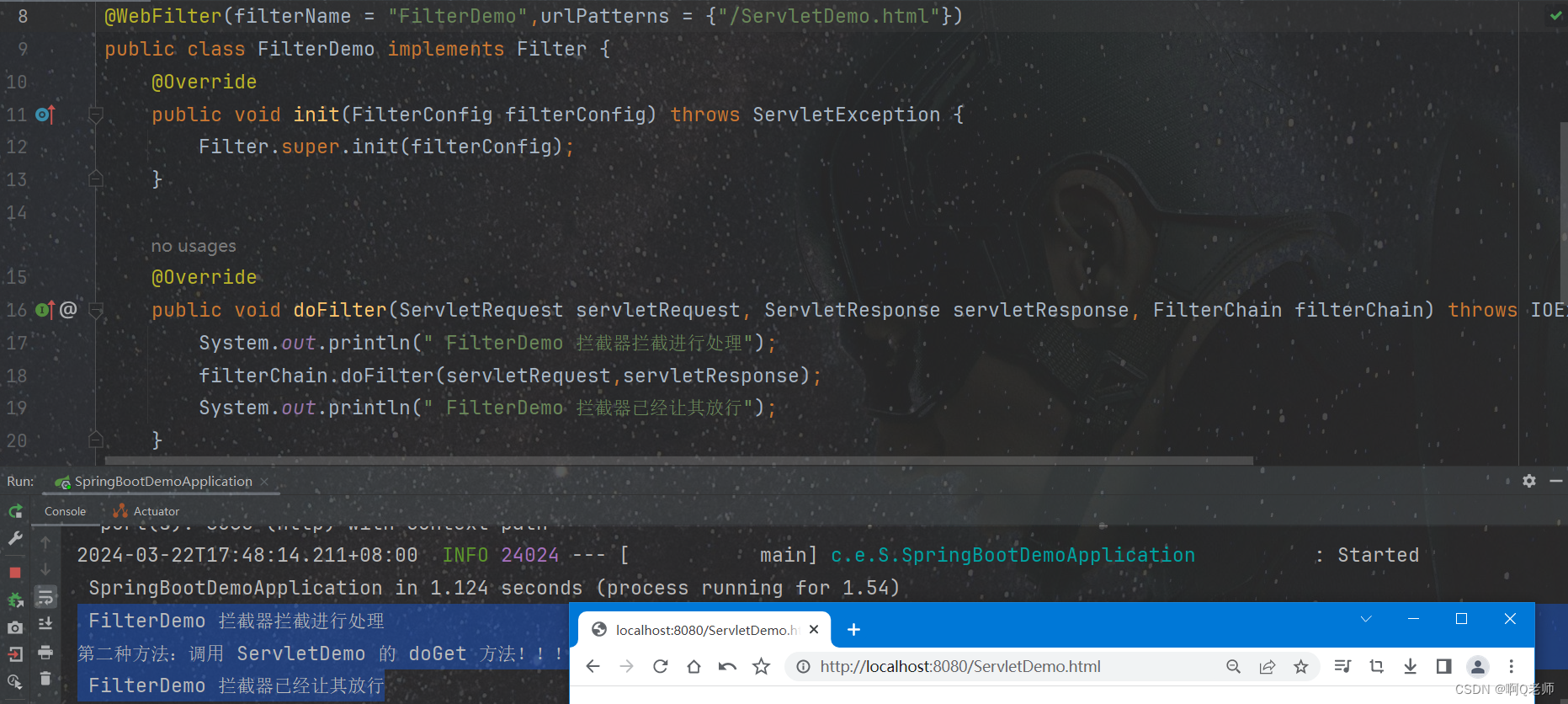
Task: Click fold end marker at line 20
Action: click(95, 440)
